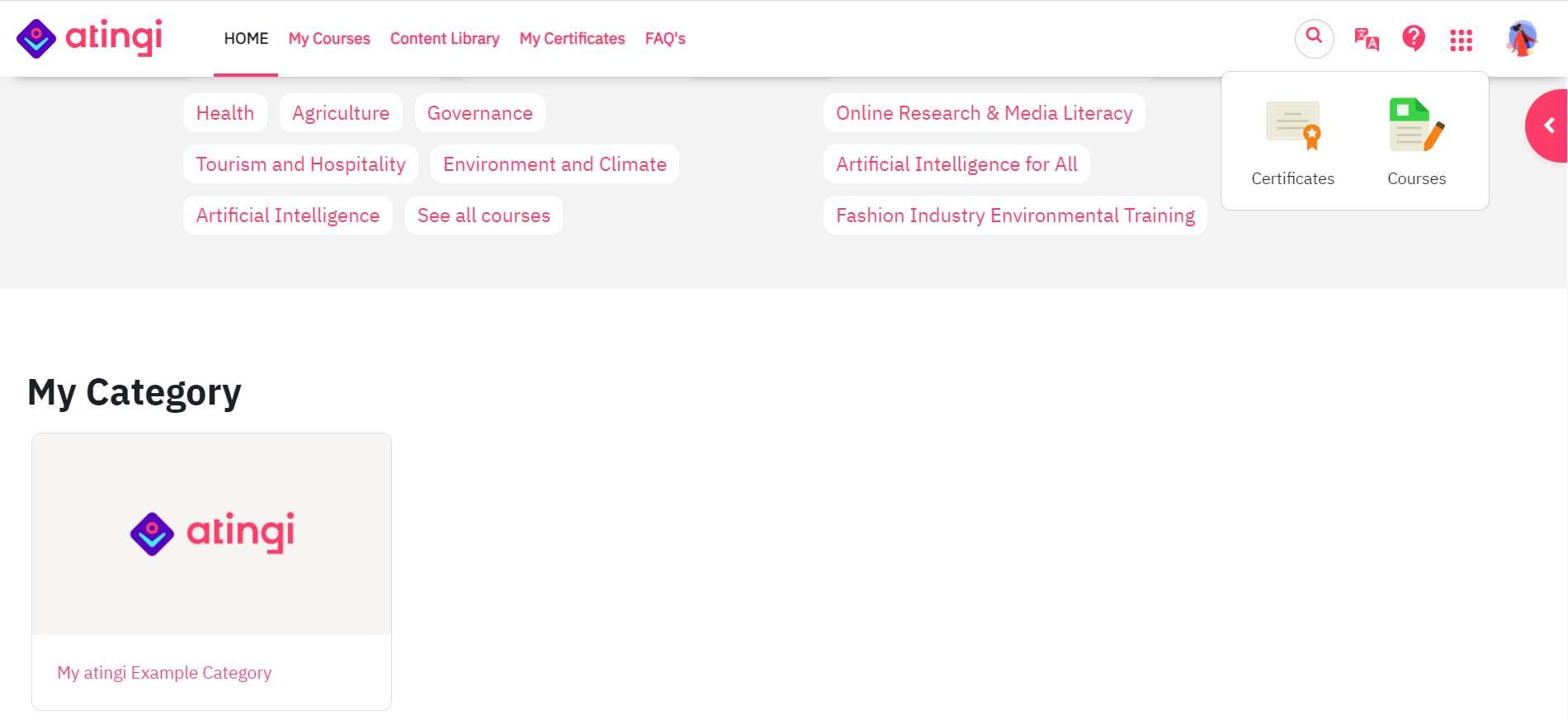This screenshot has height=720, width=1568.
Task: Toggle the apps grid menu icon
Action: click(x=1461, y=40)
